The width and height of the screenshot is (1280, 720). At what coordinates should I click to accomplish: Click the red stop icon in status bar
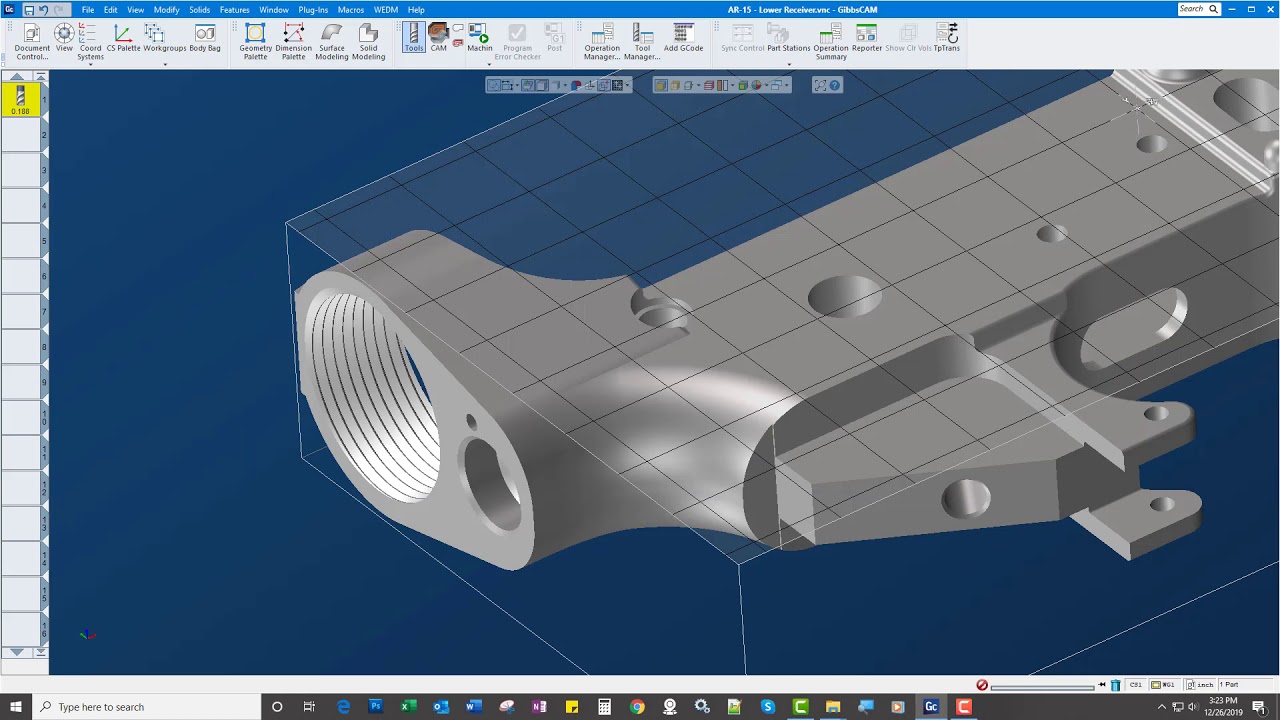[982, 685]
